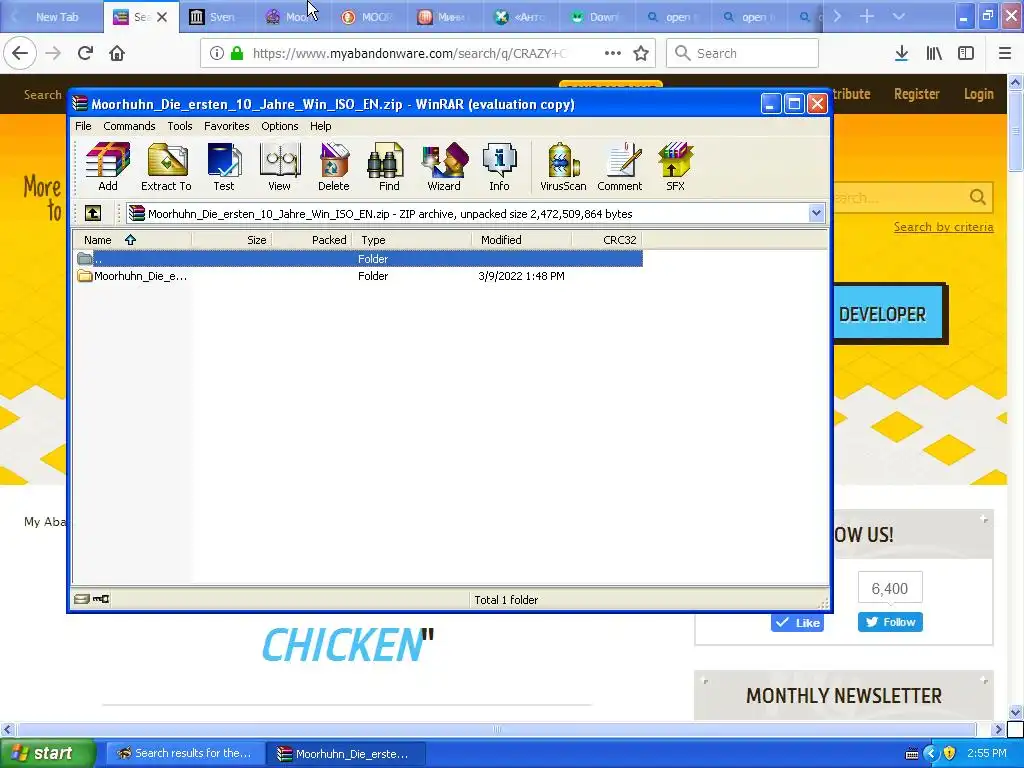This screenshot has height=768, width=1024.
Task: Click the Facebook Like button
Action: pos(797,622)
